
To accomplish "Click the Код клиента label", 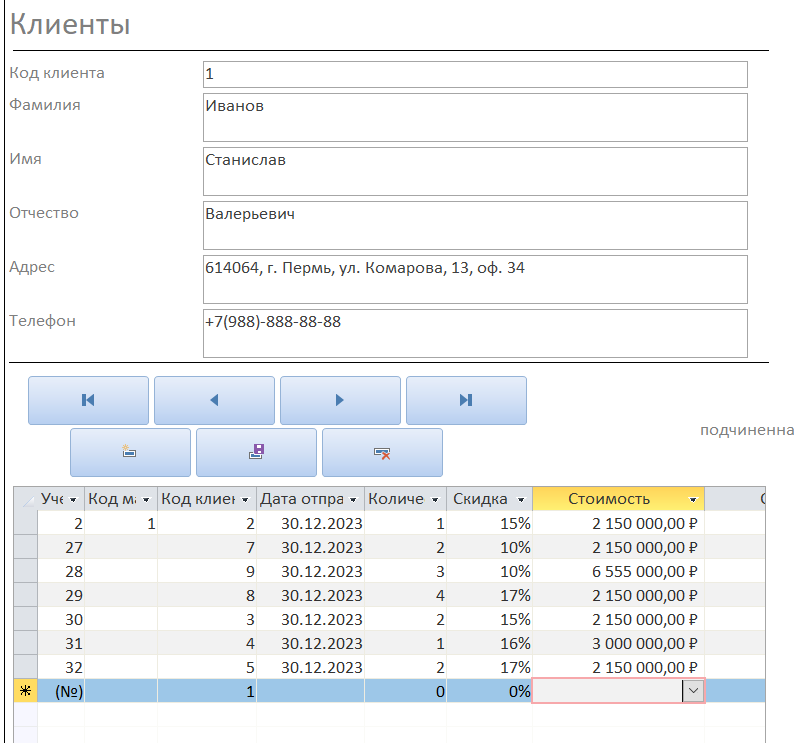I will point(57,73).
